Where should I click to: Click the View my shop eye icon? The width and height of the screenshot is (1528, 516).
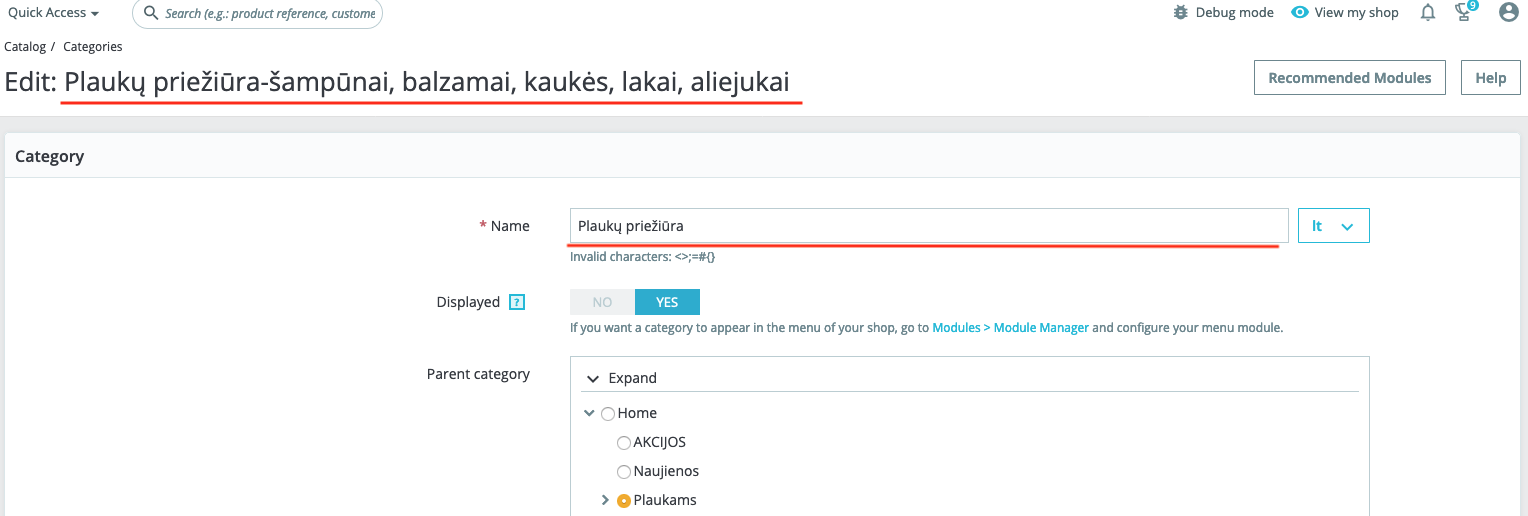(1300, 13)
